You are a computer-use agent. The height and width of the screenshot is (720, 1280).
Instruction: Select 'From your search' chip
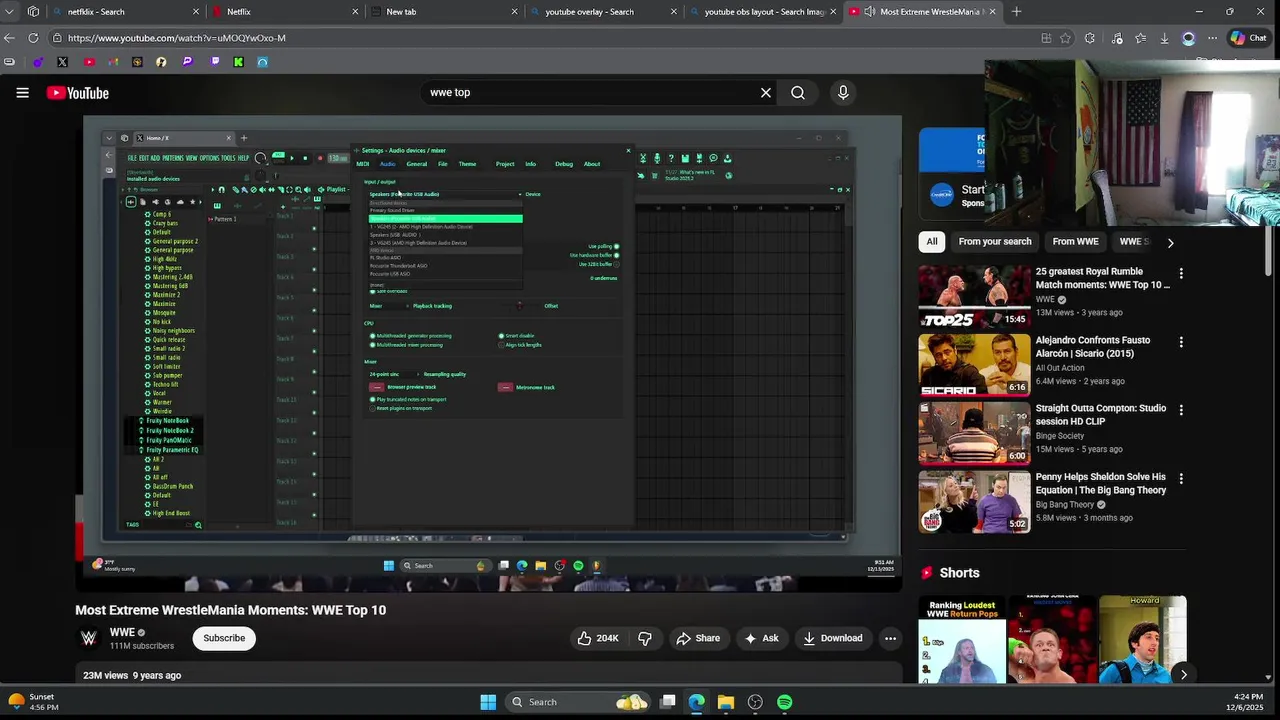(x=995, y=241)
